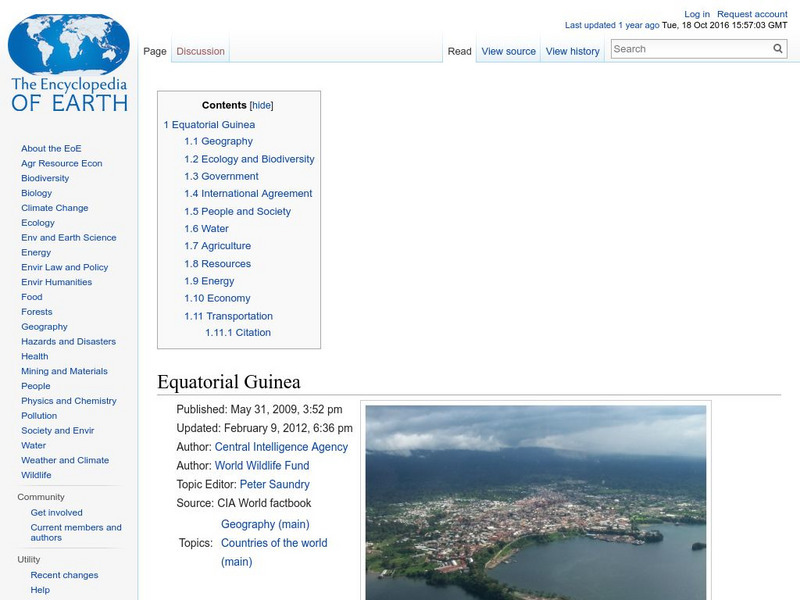Click Get involved under Community
Screen dimensions: 800x600
tap(56, 512)
